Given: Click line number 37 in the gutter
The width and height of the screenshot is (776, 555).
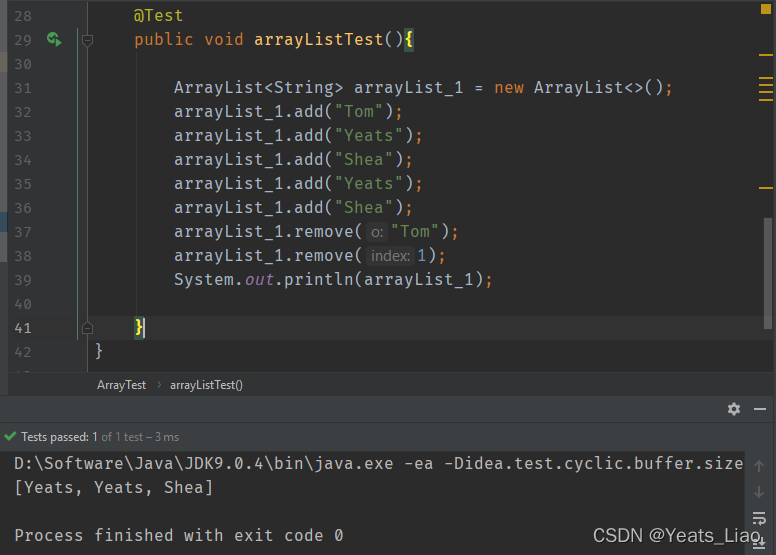Looking at the screenshot, I should point(23,232).
